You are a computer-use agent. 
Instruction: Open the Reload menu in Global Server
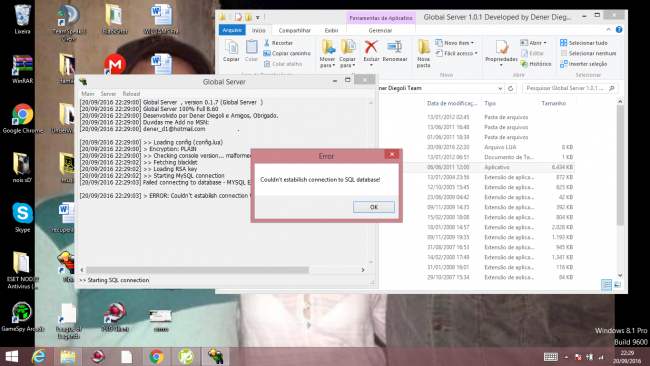pyautogui.click(x=131, y=94)
